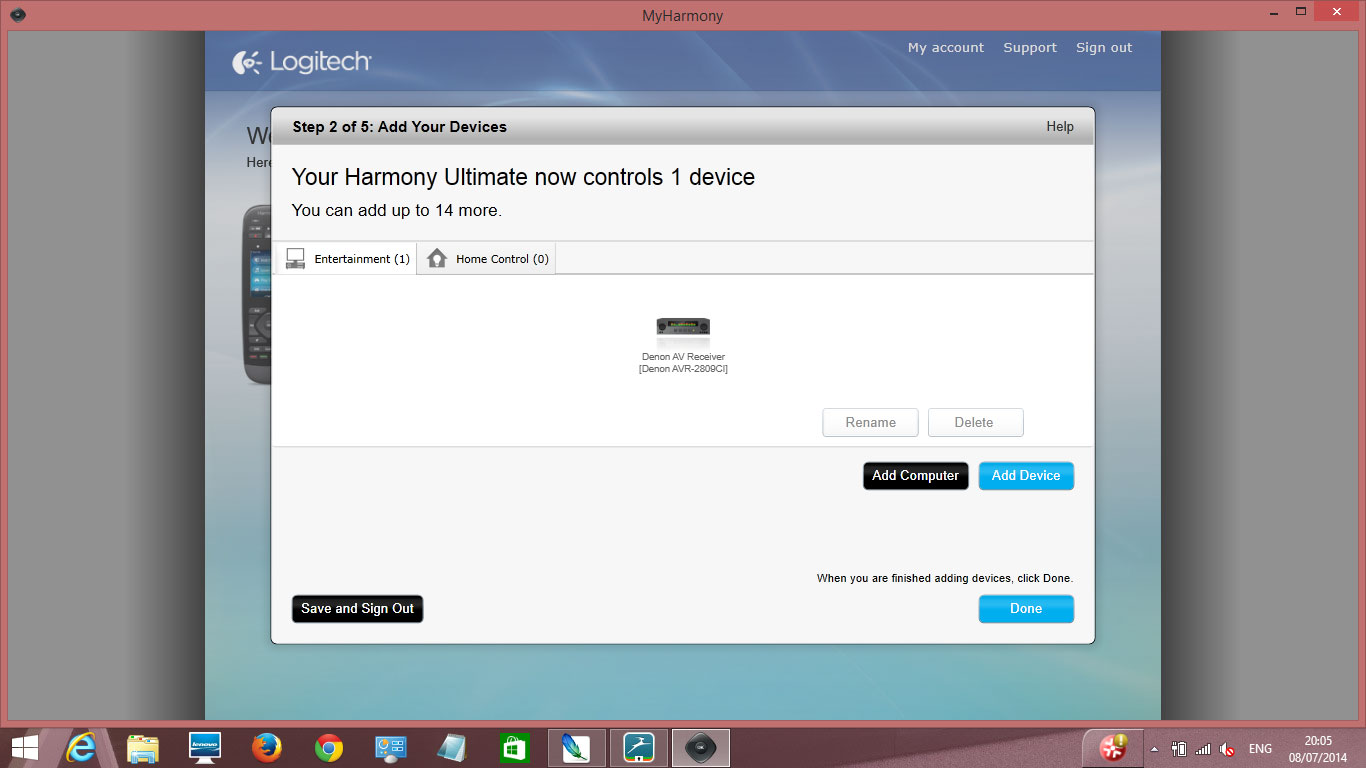Open File Explorer from the taskbar
Viewport: 1366px width, 768px height.
(x=143, y=747)
